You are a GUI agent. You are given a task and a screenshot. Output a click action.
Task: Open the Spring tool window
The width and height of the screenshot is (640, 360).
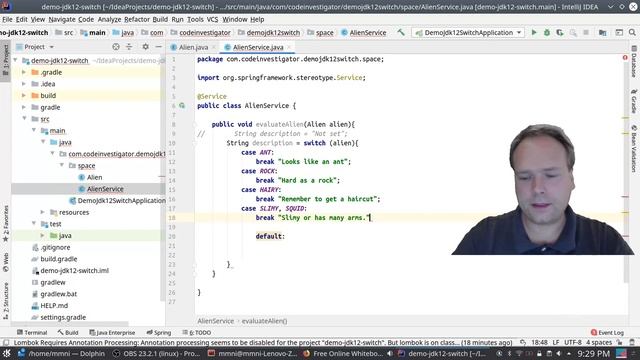(x=159, y=332)
